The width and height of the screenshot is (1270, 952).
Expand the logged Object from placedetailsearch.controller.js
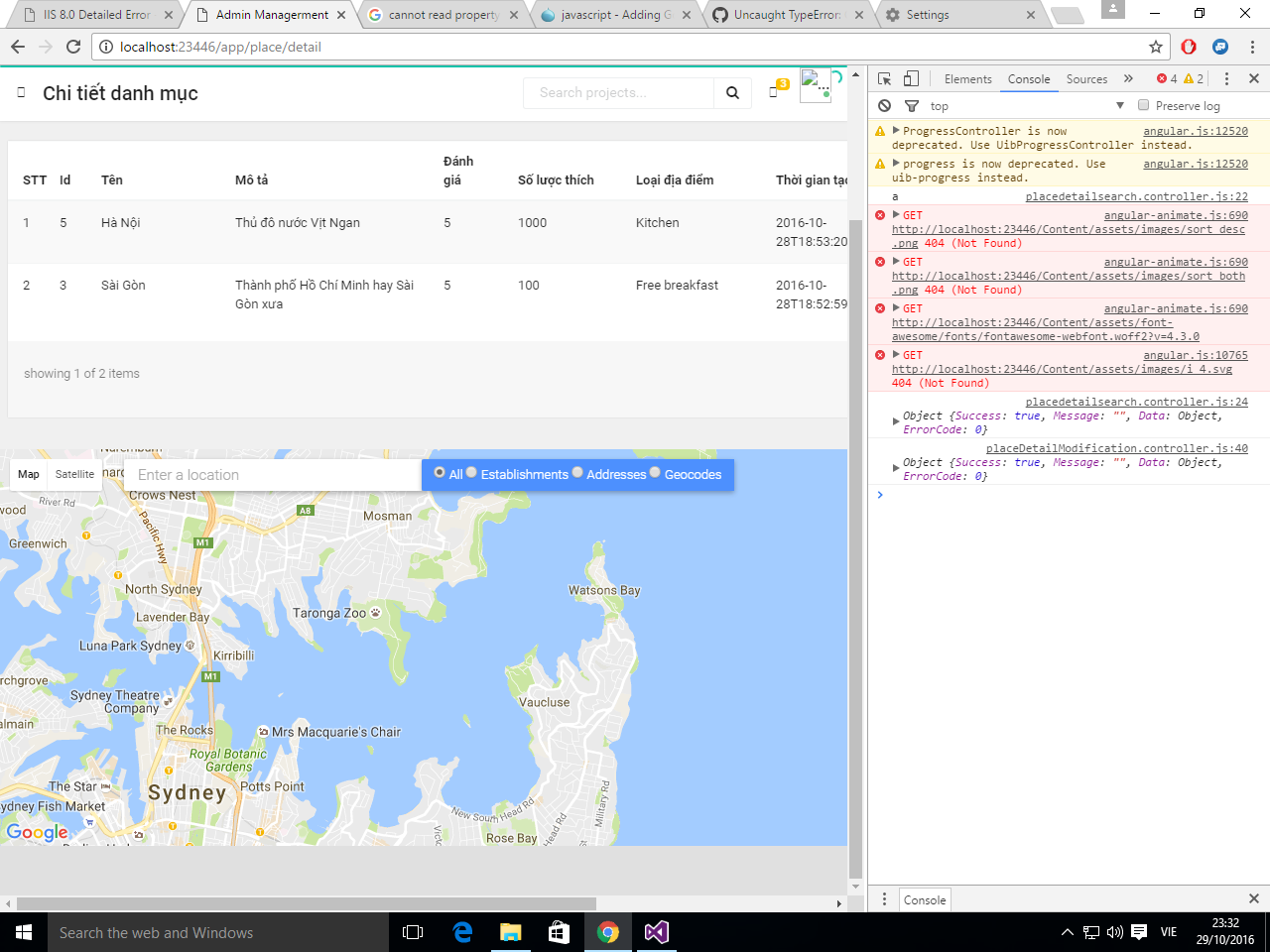pyautogui.click(x=895, y=416)
